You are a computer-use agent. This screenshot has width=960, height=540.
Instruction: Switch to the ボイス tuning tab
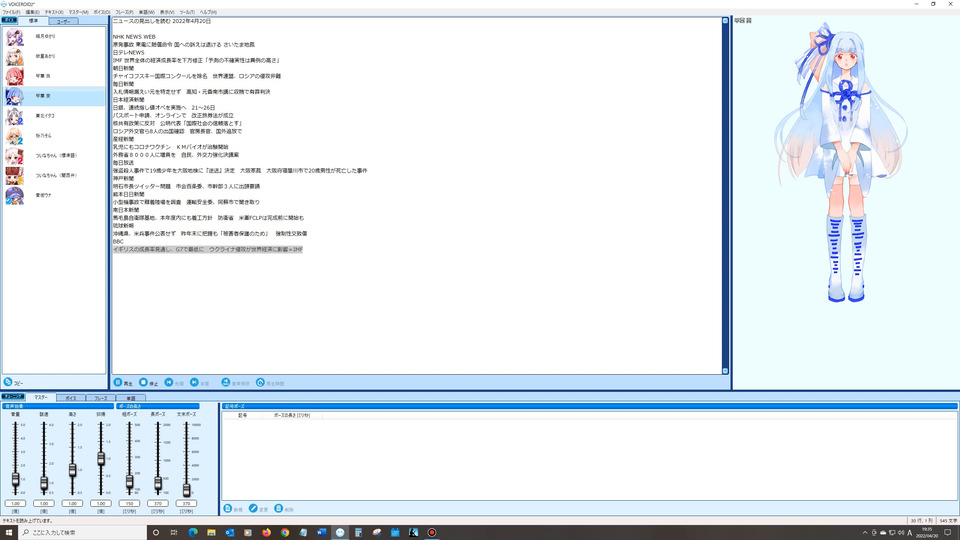click(71, 398)
